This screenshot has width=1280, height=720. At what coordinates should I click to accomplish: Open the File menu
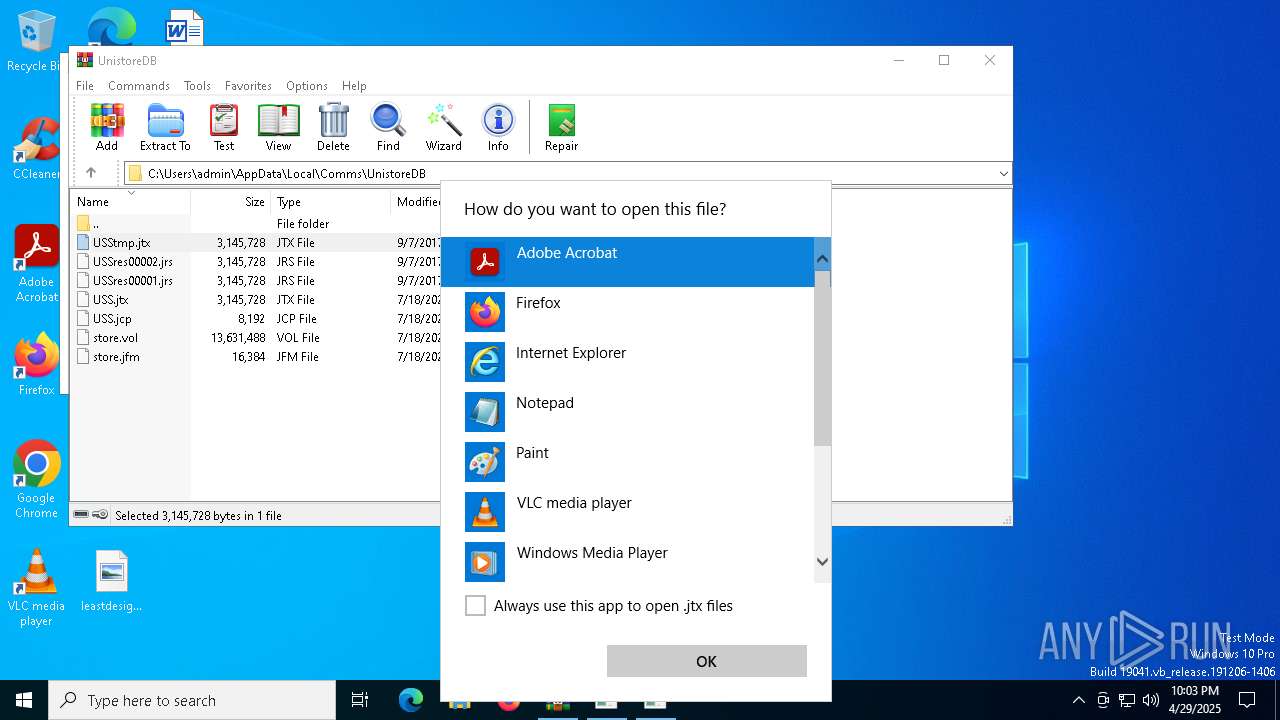point(85,86)
